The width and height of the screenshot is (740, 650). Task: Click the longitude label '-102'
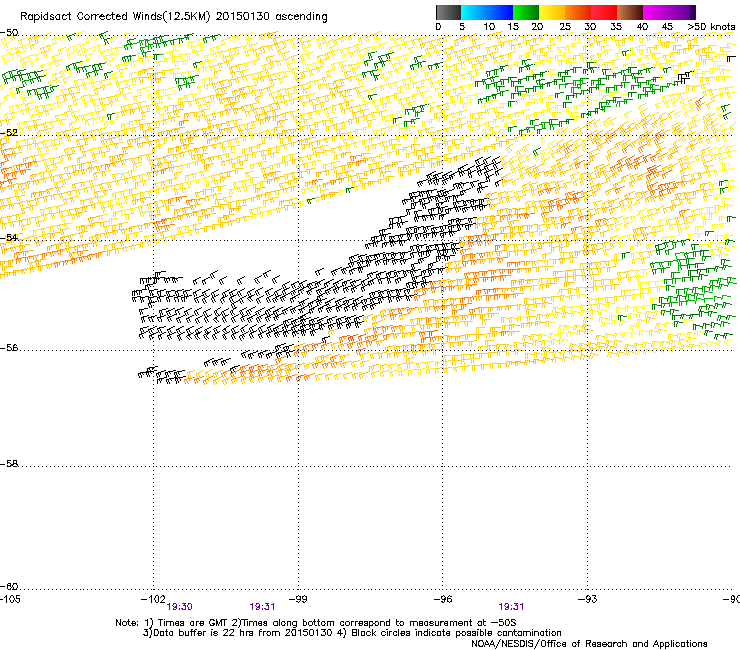(x=153, y=599)
